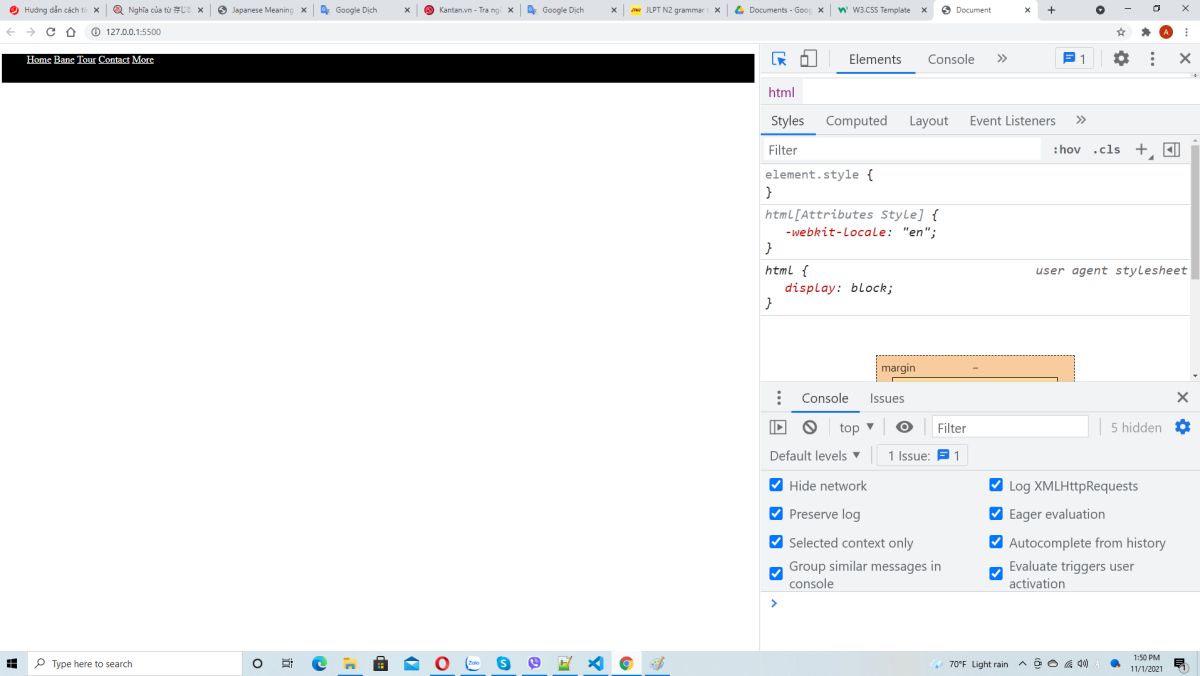Open the Layout tab
Screen dimensions: 1200x676
(928, 120)
